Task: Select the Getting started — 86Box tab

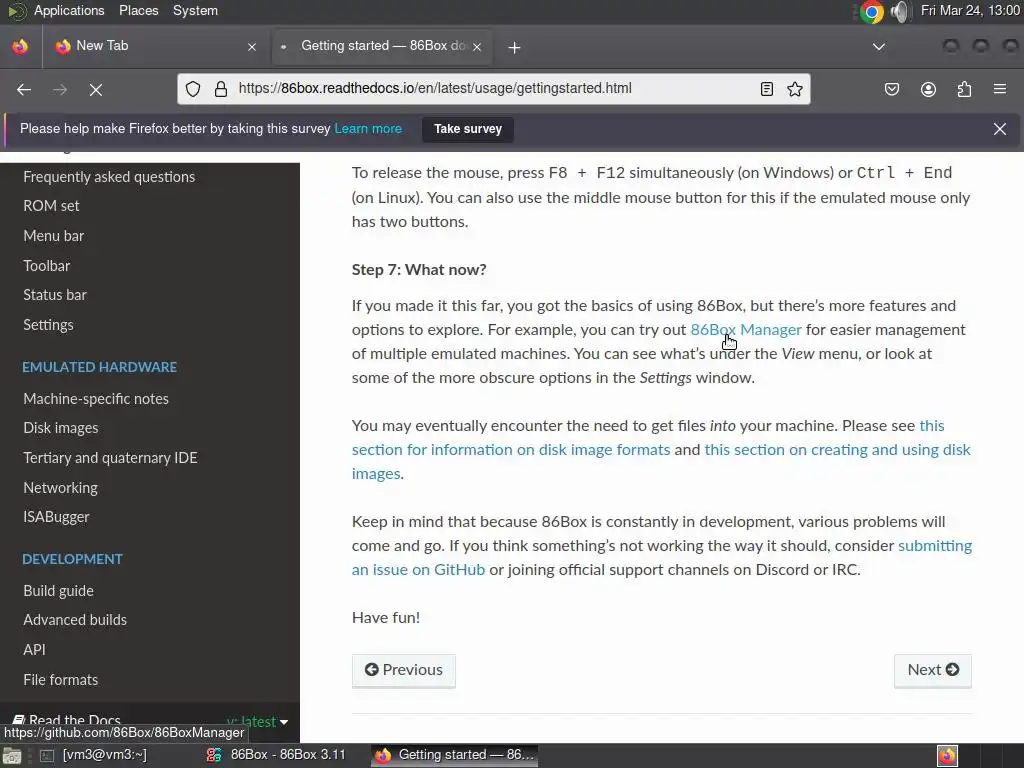Action: (382, 46)
